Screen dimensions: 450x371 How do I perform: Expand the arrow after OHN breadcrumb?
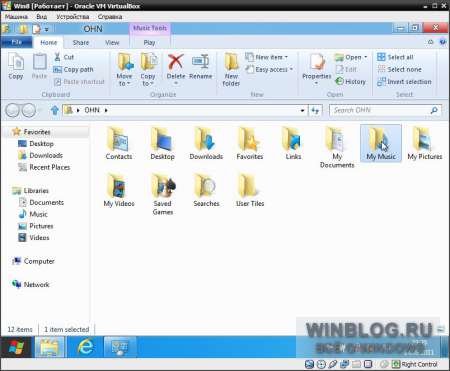click(106, 110)
